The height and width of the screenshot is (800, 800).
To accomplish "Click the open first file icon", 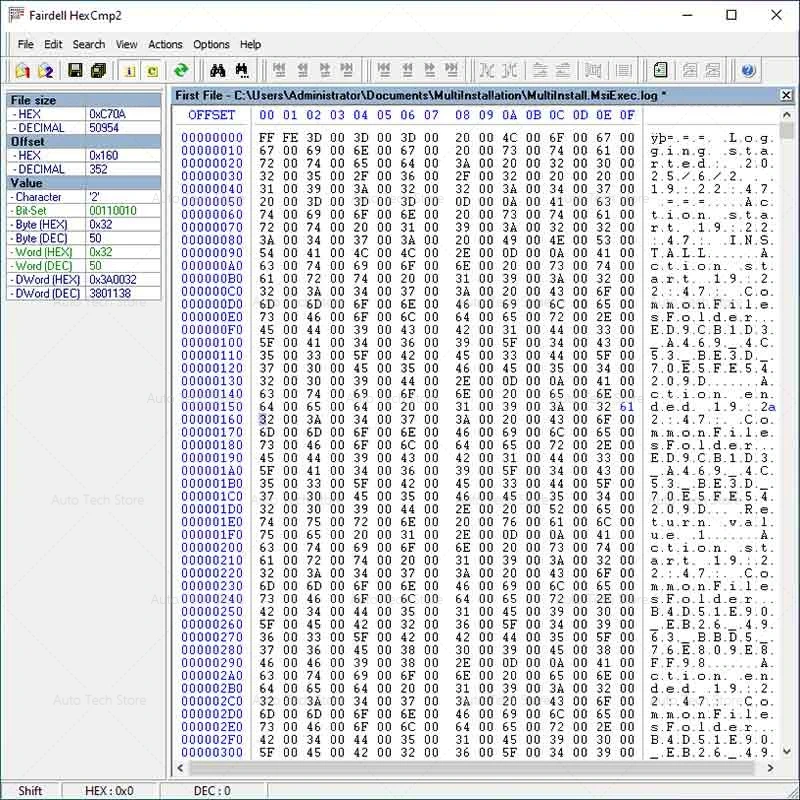I will (x=23, y=70).
